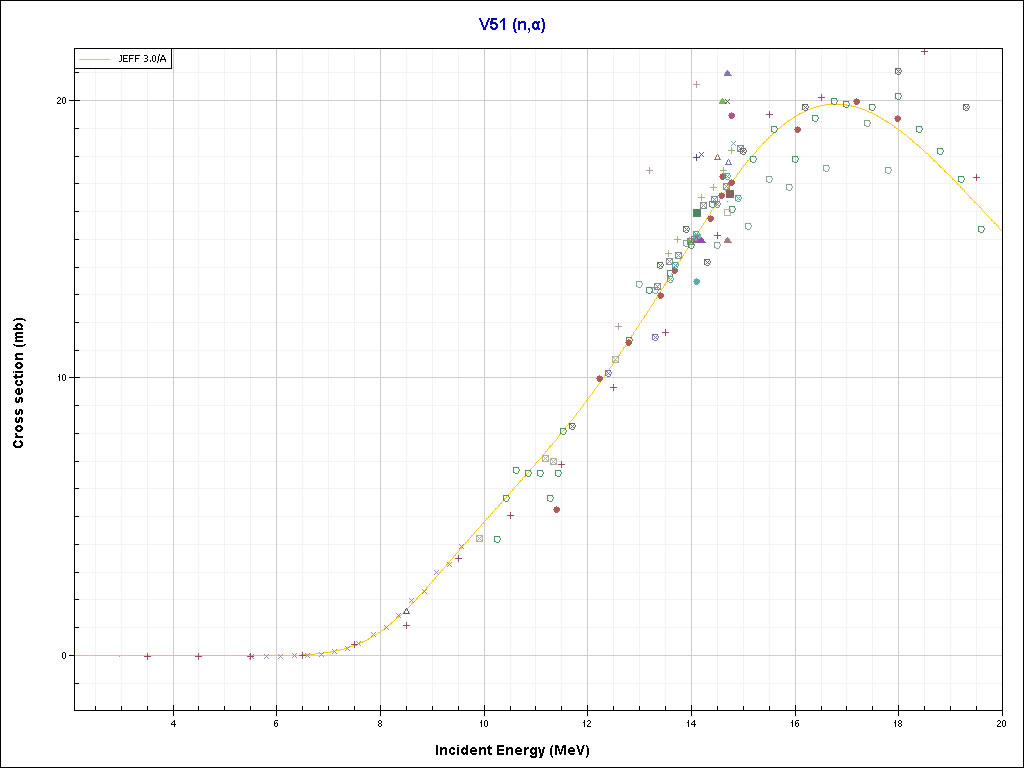Click the filled purple triangle topmost data marker
The height and width of the screenshot is (768, 1024).
point(728,73)
